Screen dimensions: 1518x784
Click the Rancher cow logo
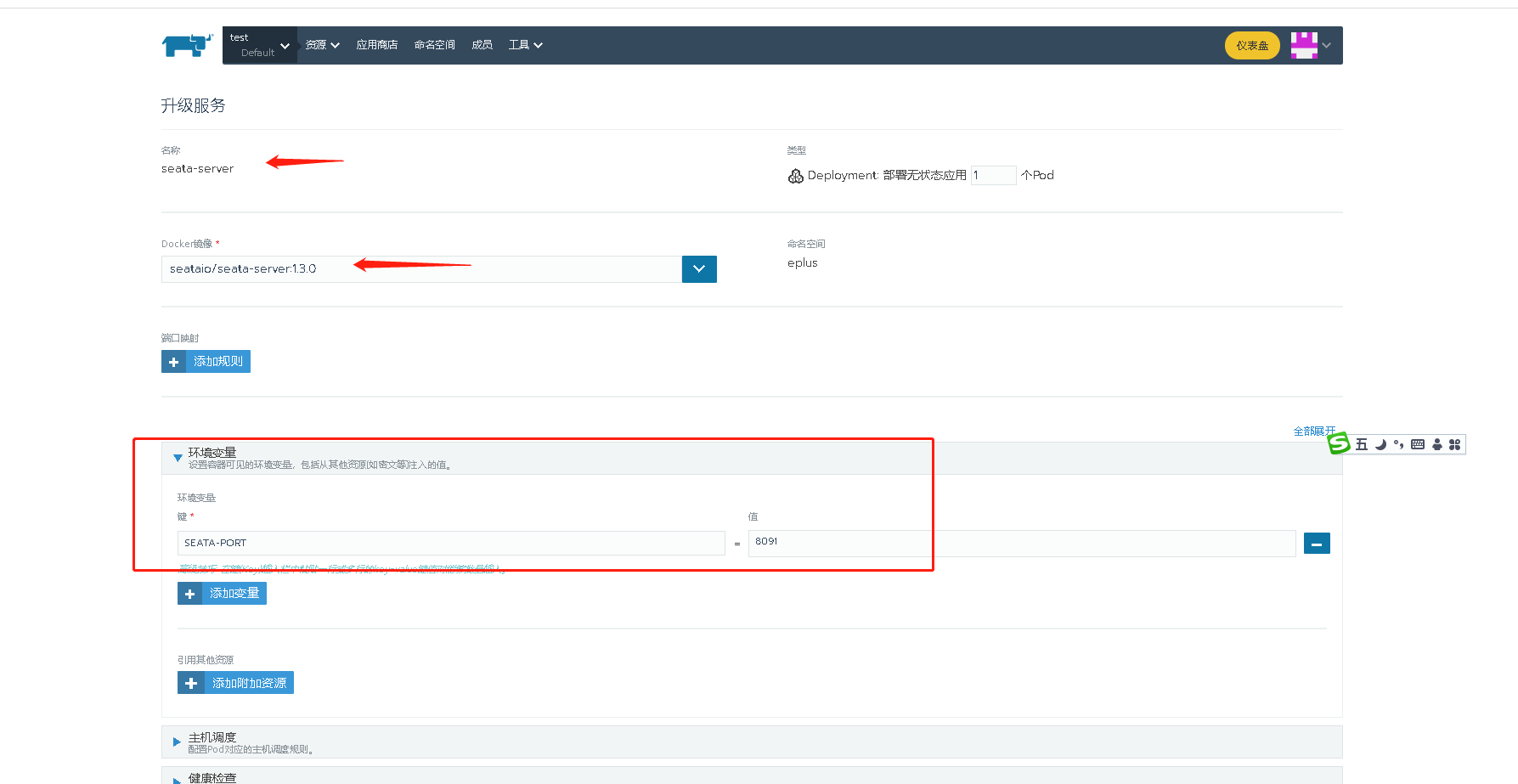pos(187,45)
